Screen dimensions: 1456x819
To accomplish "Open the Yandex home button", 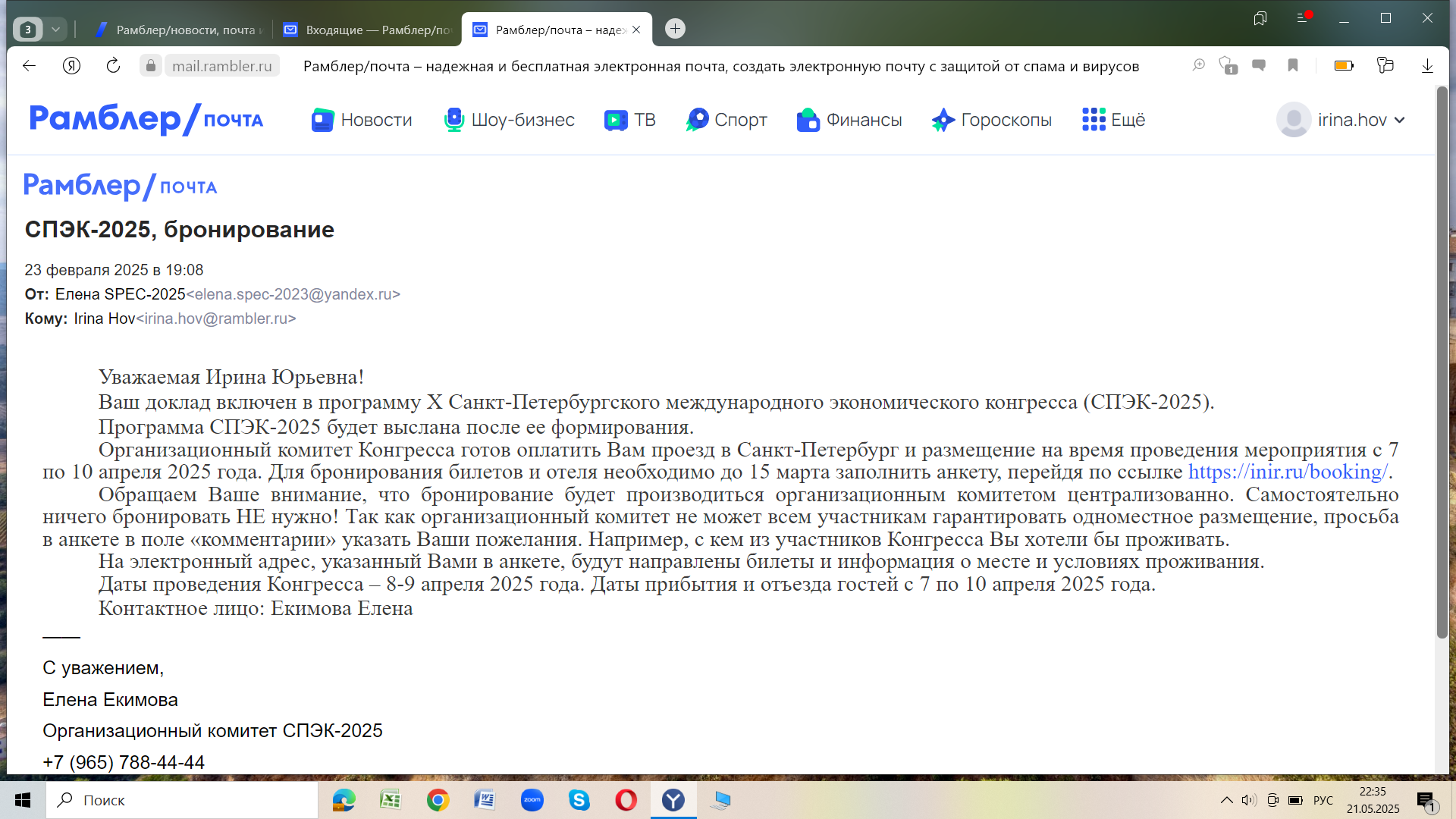I will [71, 66].
